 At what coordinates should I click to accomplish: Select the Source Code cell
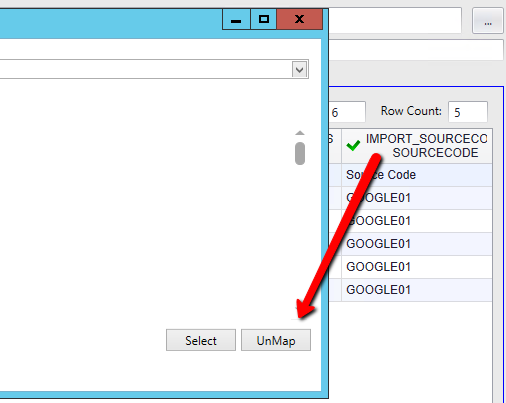coord(417,175)
